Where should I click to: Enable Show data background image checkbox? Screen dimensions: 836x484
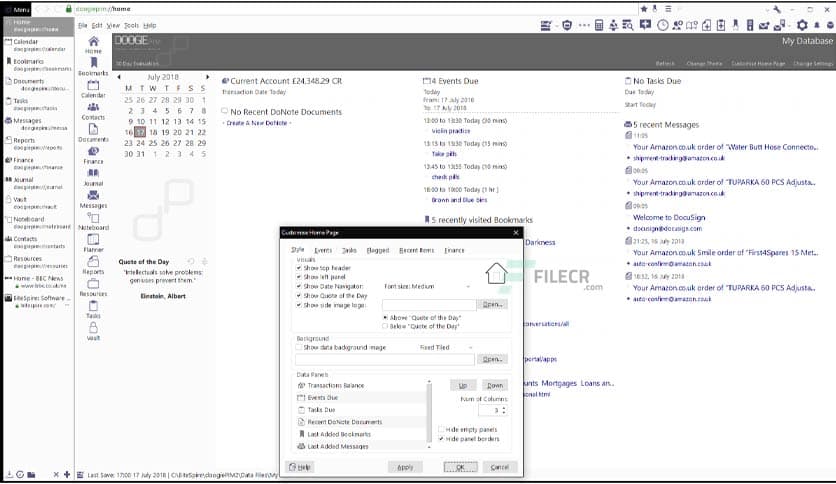(299, 347)
